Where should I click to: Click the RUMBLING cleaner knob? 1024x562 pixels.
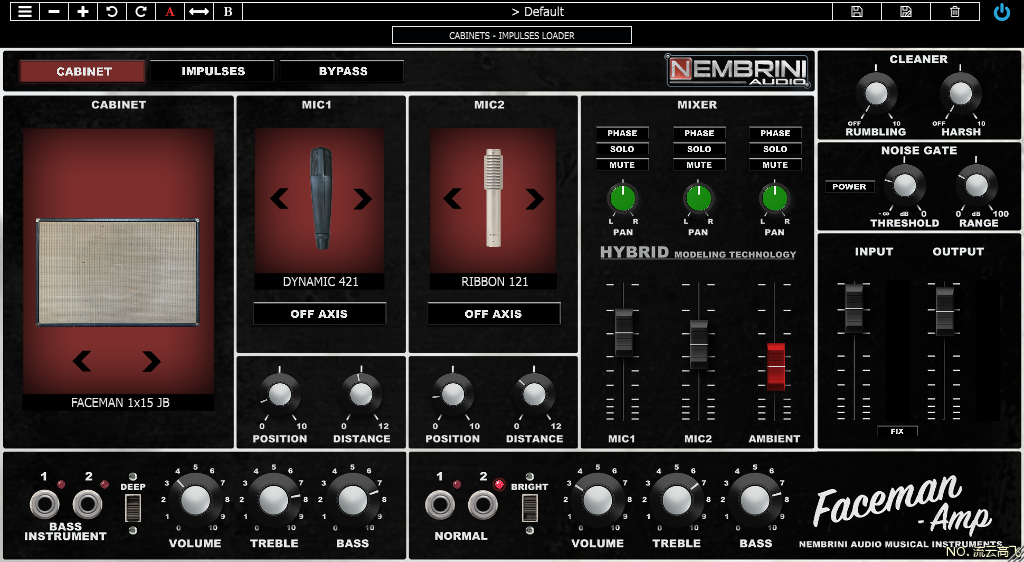[876, 94]
